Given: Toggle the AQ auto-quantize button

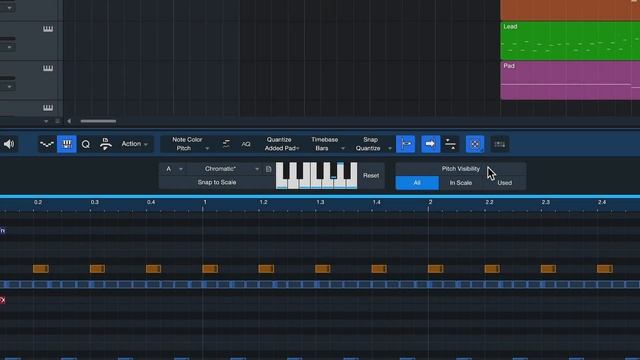Looking at the screenshot, I should click(246, 144).
